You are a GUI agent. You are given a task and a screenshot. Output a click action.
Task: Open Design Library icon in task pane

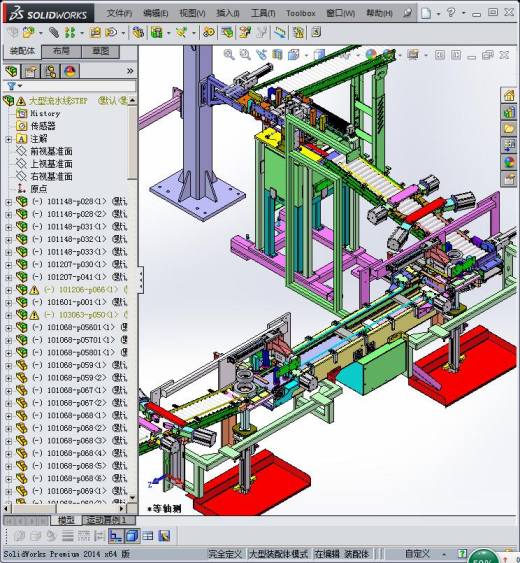pyautogui.click(x=509, y=112)
